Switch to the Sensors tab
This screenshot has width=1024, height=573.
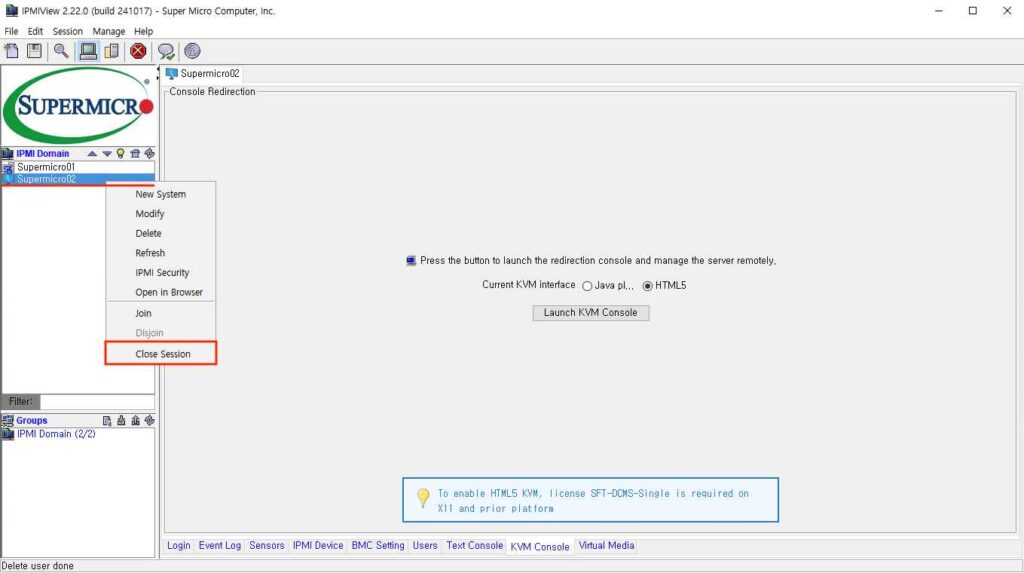pos(266,546)
